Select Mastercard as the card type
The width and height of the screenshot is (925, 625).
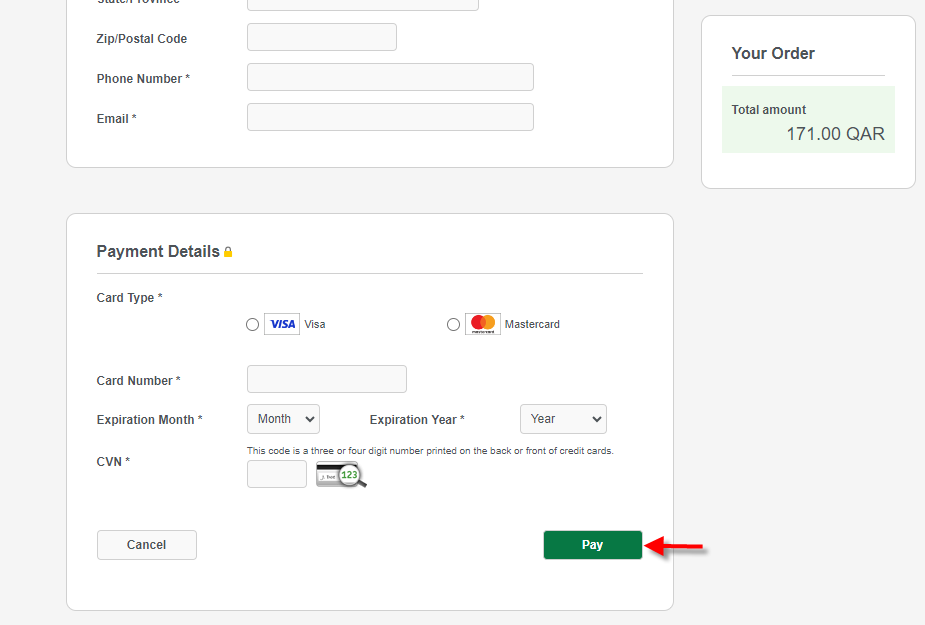453,323
